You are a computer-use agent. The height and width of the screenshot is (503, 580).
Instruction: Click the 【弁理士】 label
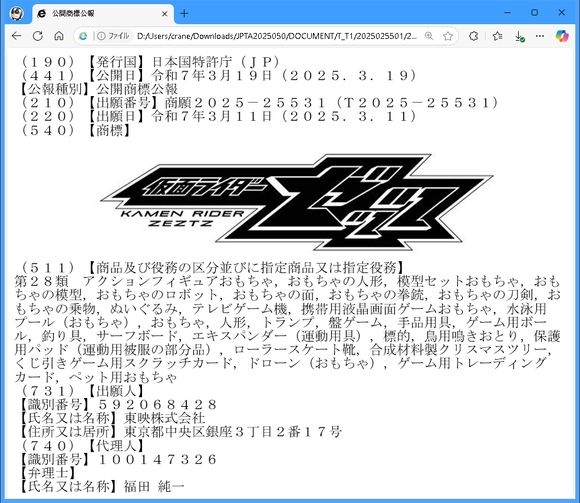pos(48,473)
